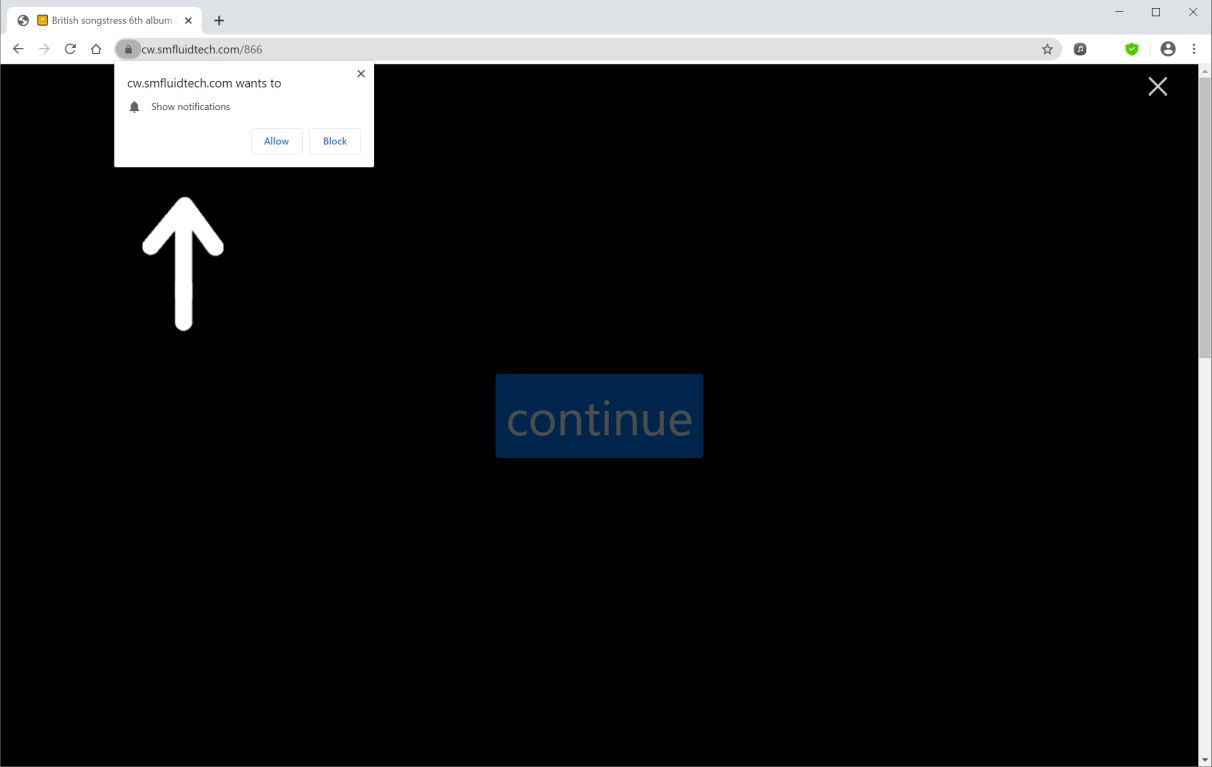The height and width of the screenshot is (767, 1212).
Task: Select the British songstress 6th album tab
Action: (105, 20)
